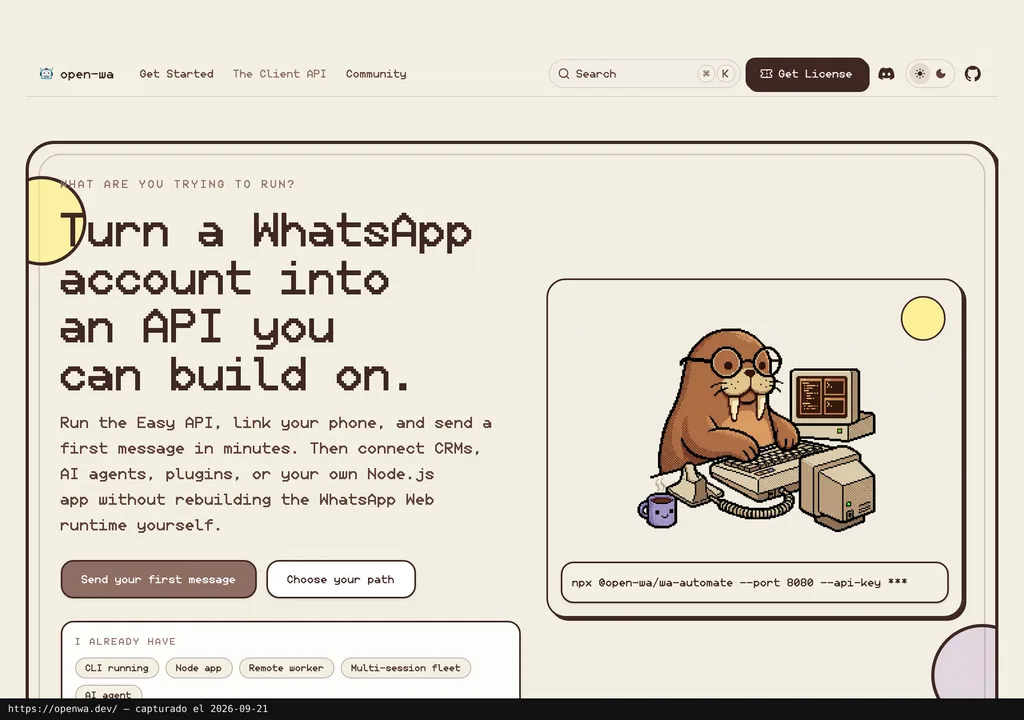Click the 'I ALREADY HAVE' label

tap(125, 642)
